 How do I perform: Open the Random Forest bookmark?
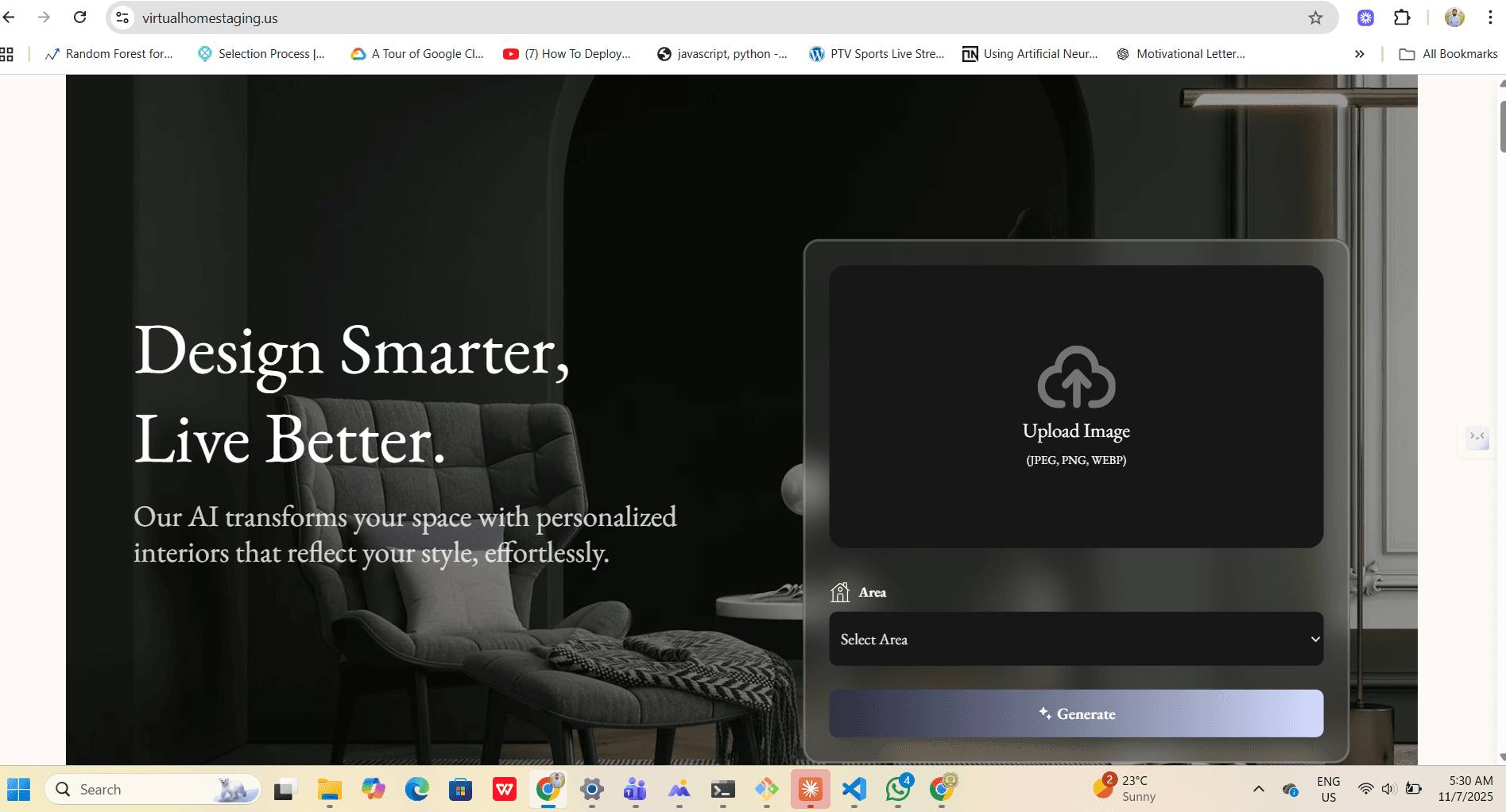(109, 54)
